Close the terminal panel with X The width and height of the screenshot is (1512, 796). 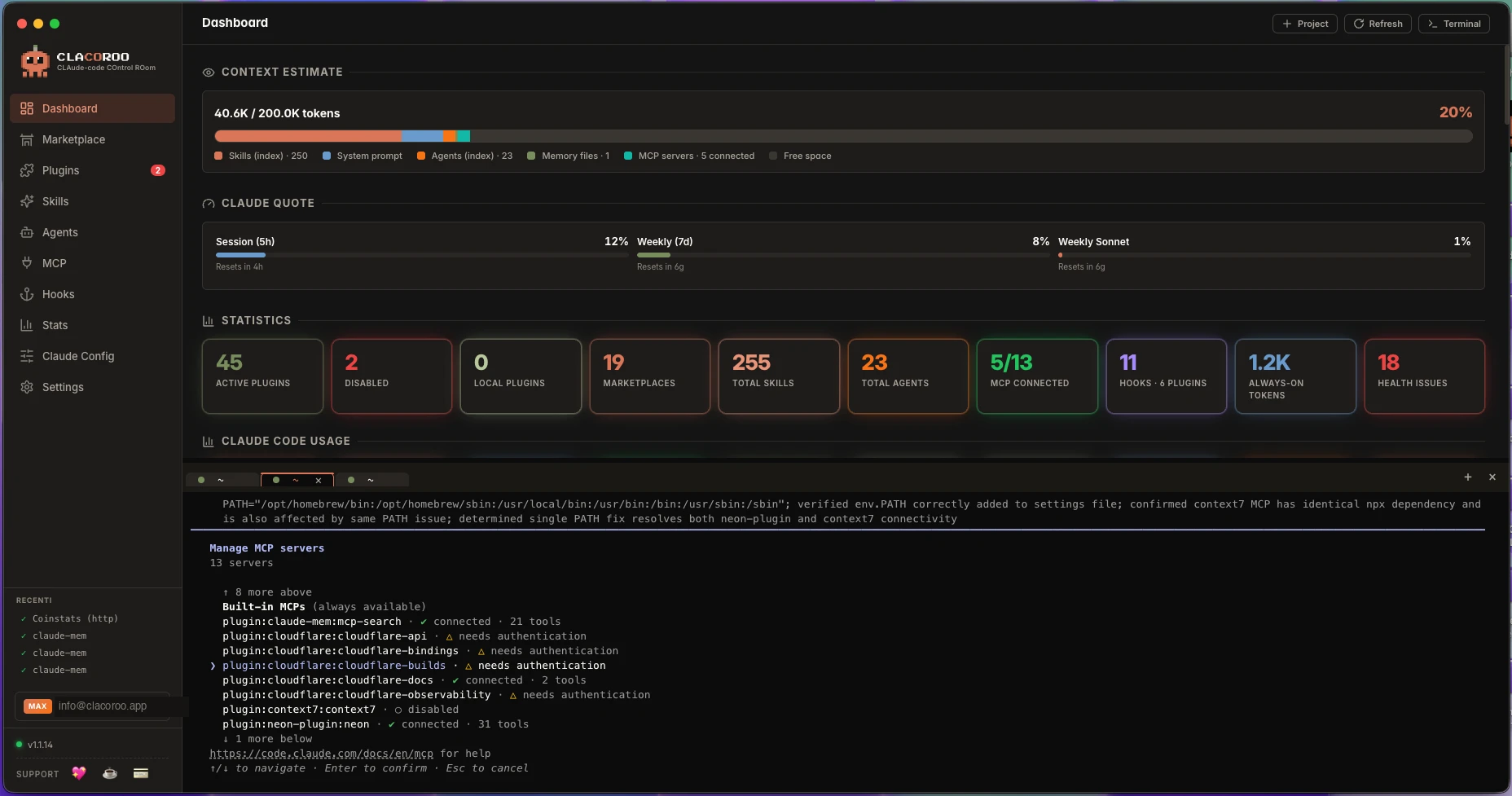point(1492,477)
